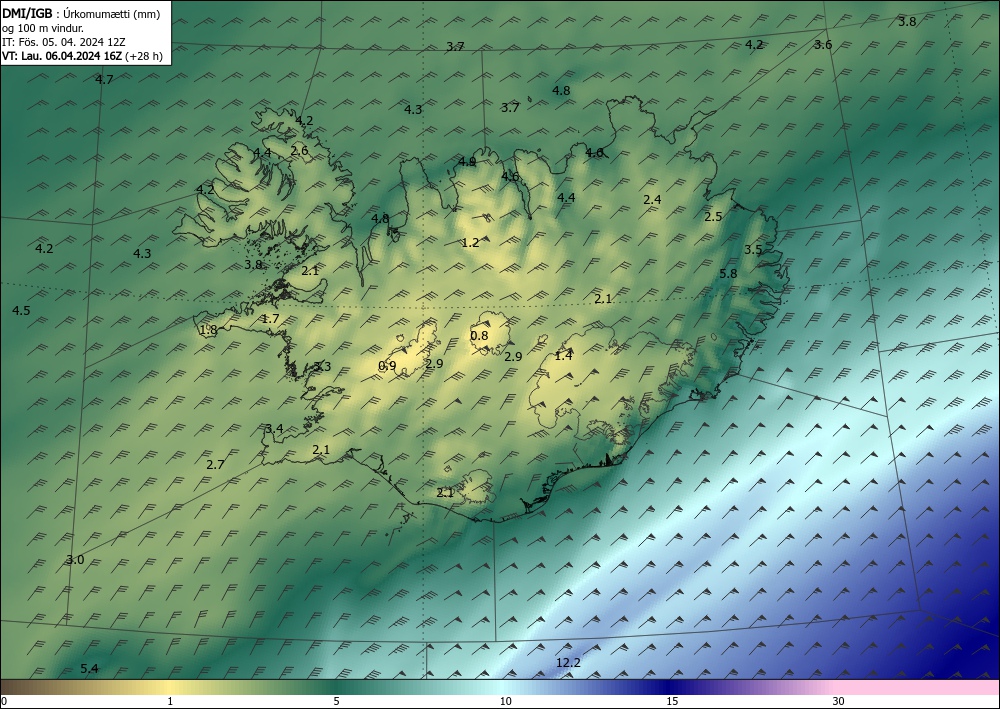Viewport: 1000px width, 709px height.
Task: Click the '0' label on the colour scale
Action: click(x=4, y=701)
